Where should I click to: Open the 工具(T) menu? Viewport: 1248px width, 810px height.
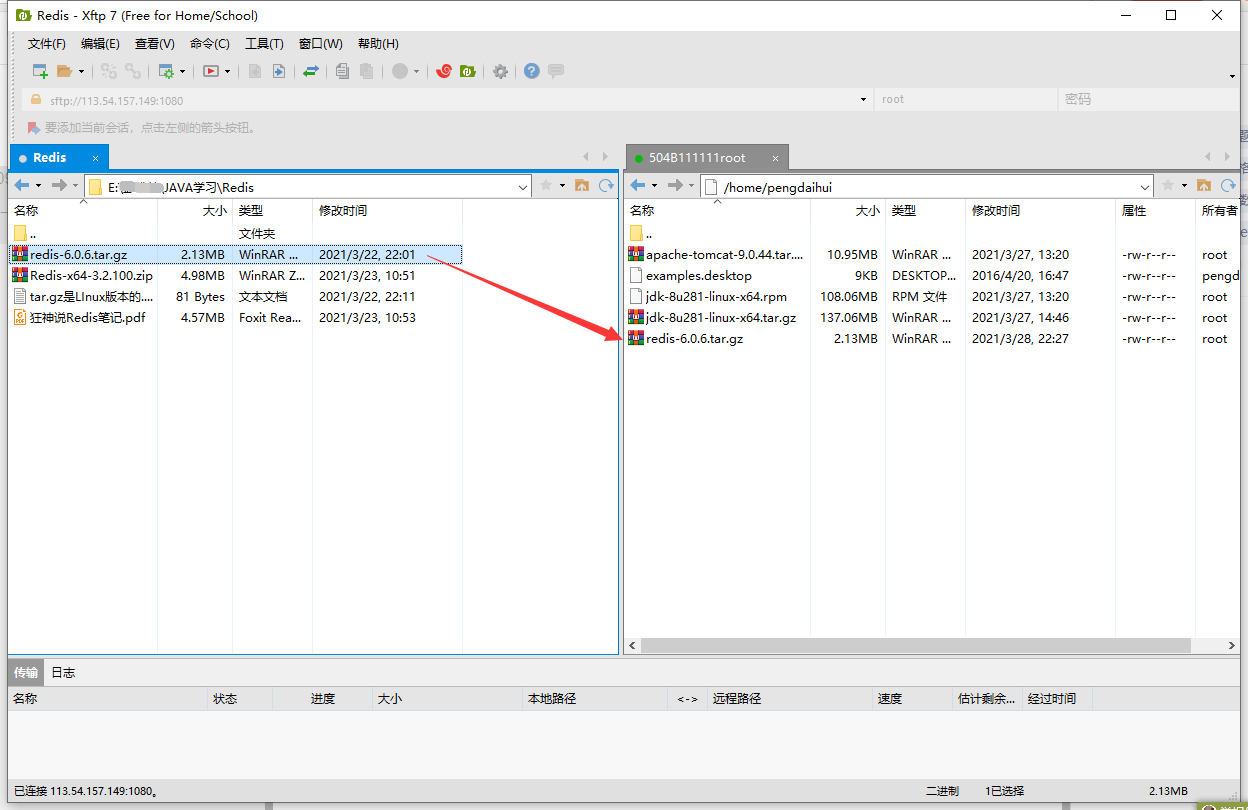[x=264, y=44]
